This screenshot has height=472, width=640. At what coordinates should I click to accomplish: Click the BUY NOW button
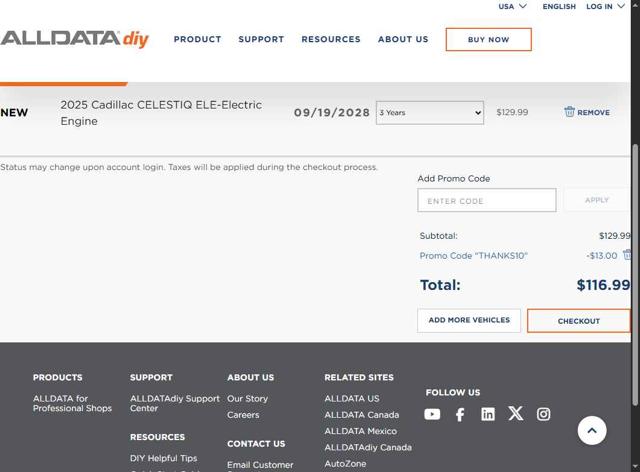point(489,40)
